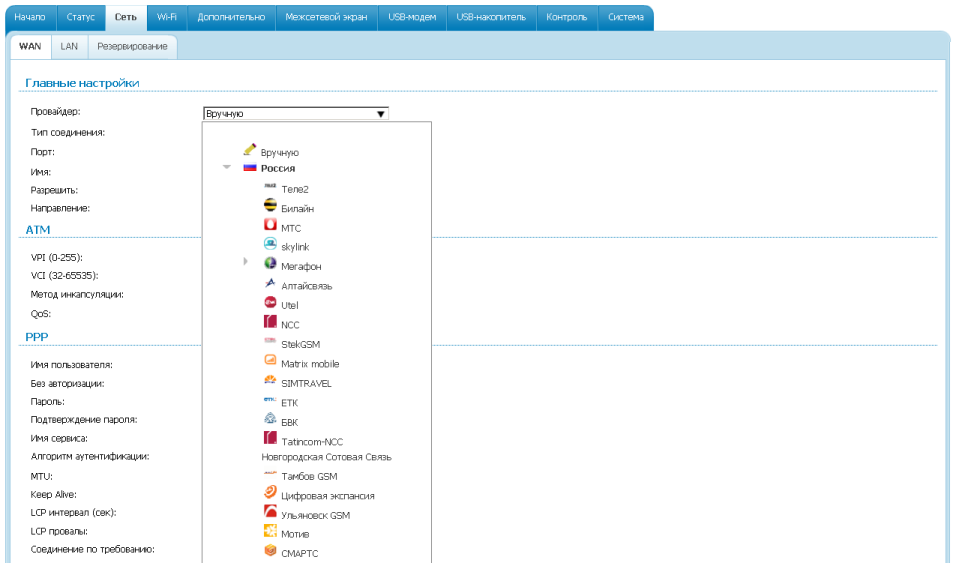Choose Цифровая экспансия from the provider list
This screenshot has height=563, width=956.
click(328, 496)
